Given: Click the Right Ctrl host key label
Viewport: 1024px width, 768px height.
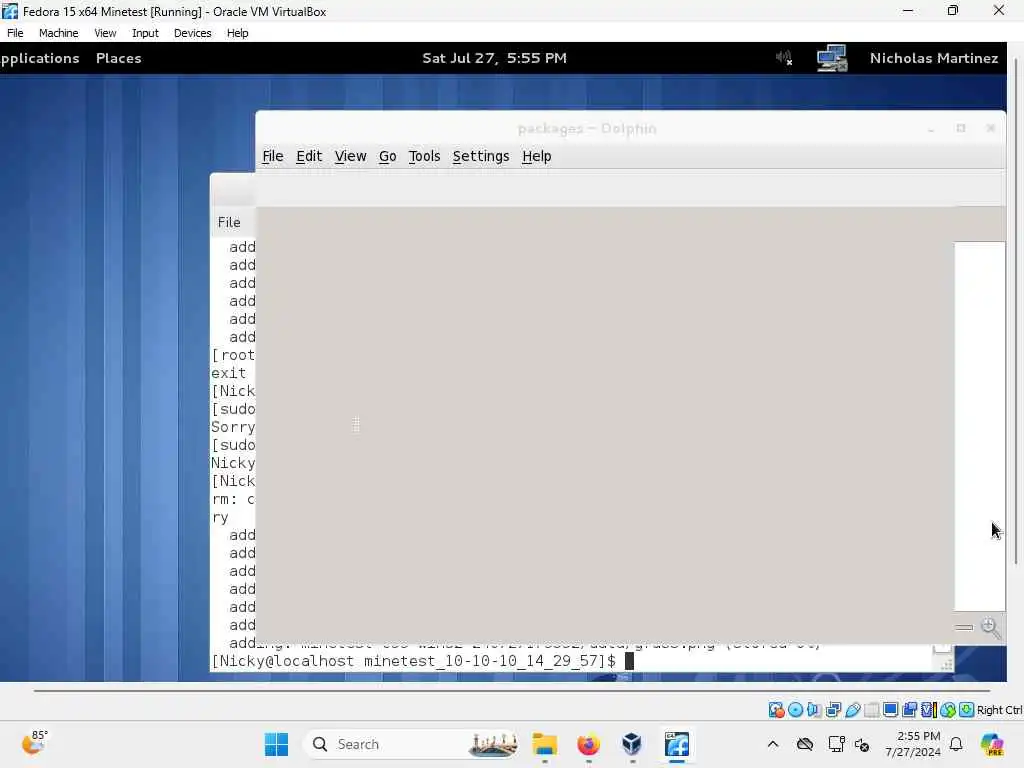Looking at the screenshot, I should 999,710.
